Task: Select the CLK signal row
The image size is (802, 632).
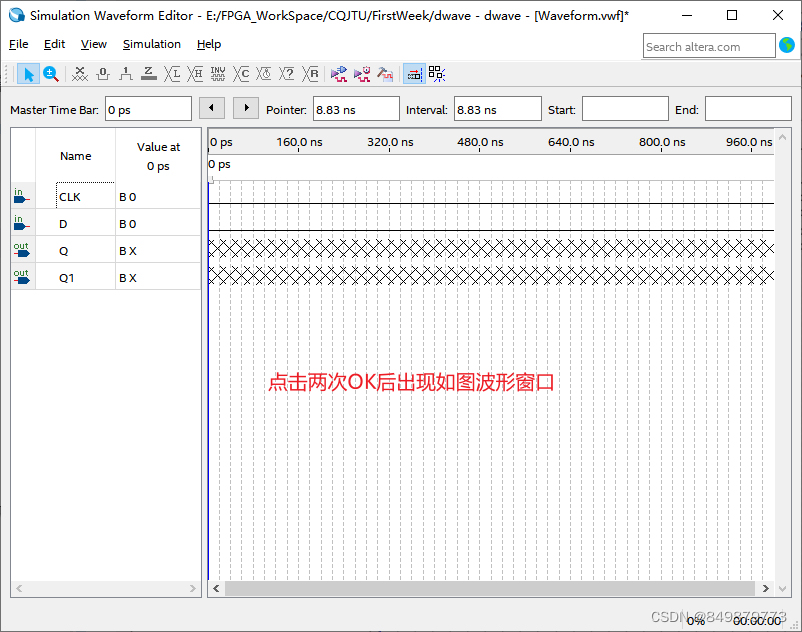Action: click(x=106, y=196)
